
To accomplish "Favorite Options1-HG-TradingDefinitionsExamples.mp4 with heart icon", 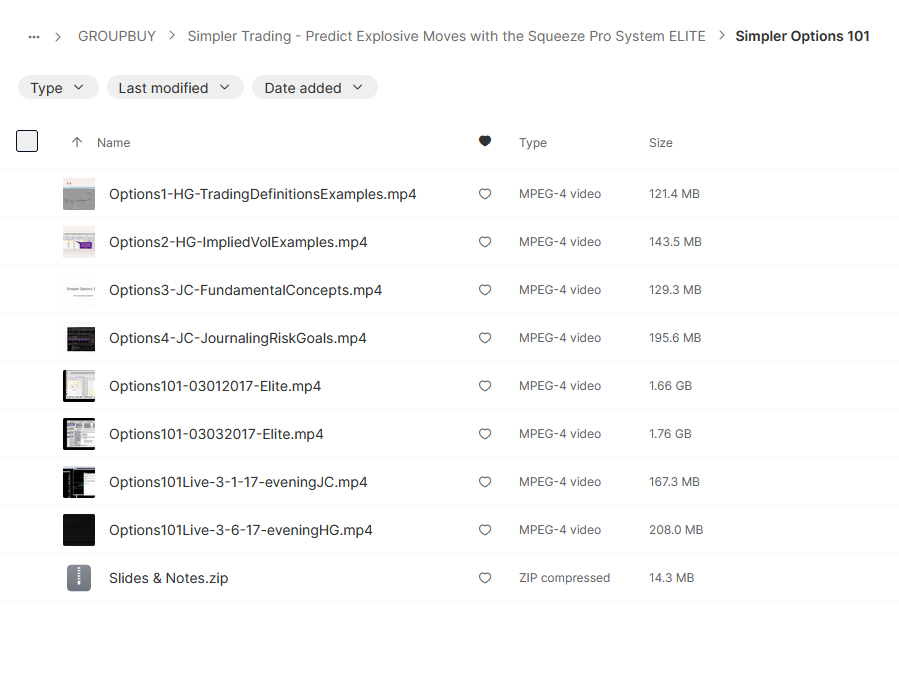I will [484, 194].
